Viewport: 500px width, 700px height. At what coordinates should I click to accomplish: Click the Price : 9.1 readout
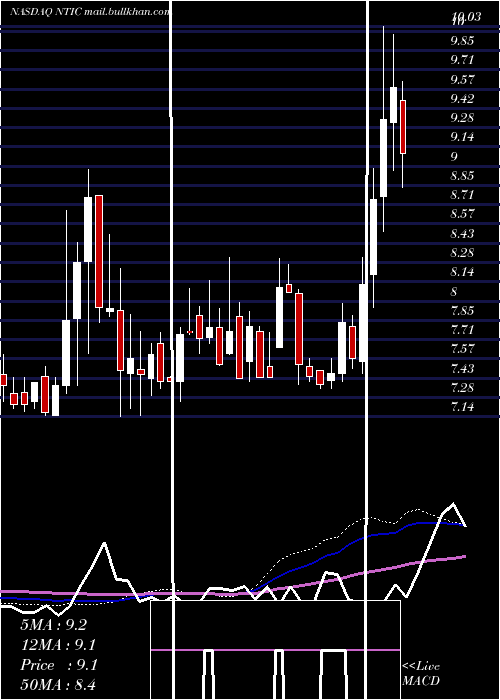click(58, 665)
